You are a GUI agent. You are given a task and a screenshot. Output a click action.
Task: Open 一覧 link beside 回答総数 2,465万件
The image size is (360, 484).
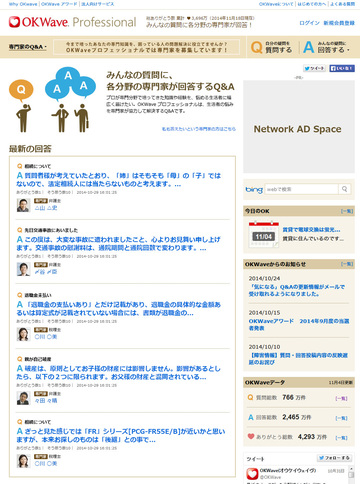click(x=341, y=418)
